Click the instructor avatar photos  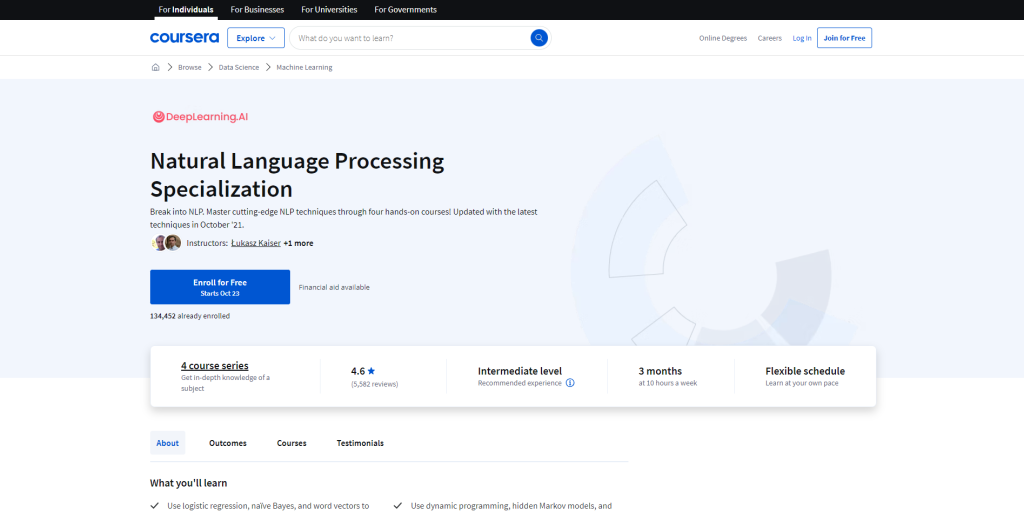[167, 243]
